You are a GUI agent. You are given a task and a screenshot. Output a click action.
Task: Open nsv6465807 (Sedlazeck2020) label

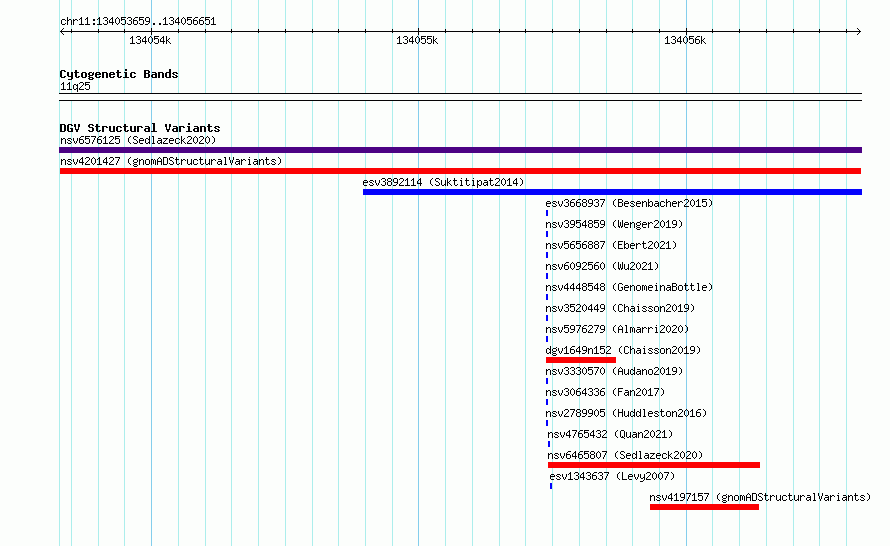click(x=625, y=455)
